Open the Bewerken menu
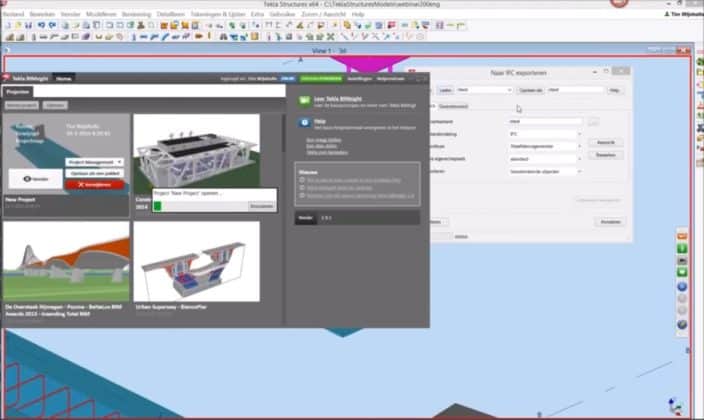The image size is (704, 420). (x=42, y=14)
